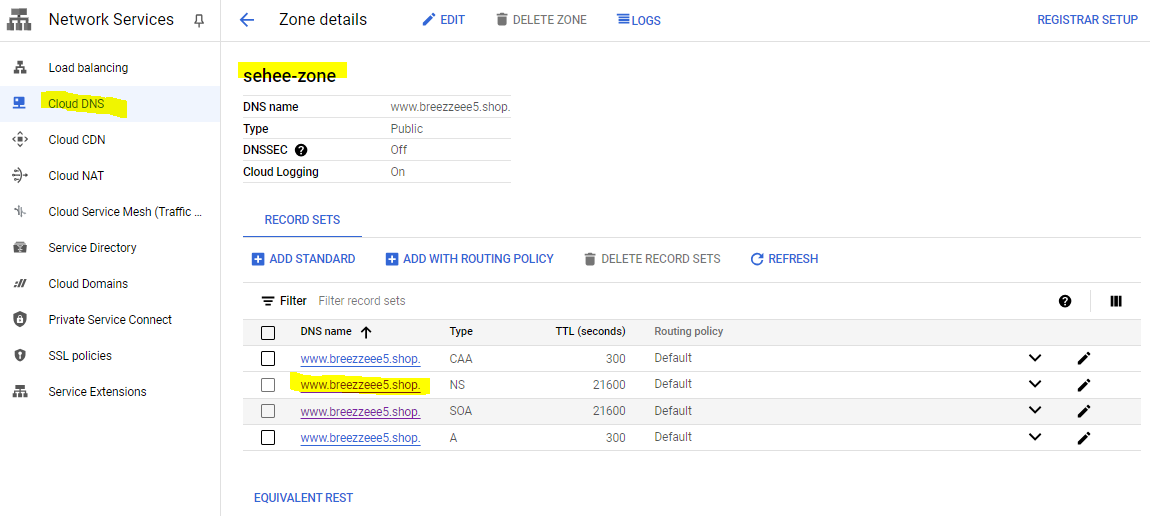The width and height of the screenshot is (1150, 516).
Task: Click the Service Directory icon
Action: tap(20, 248)
